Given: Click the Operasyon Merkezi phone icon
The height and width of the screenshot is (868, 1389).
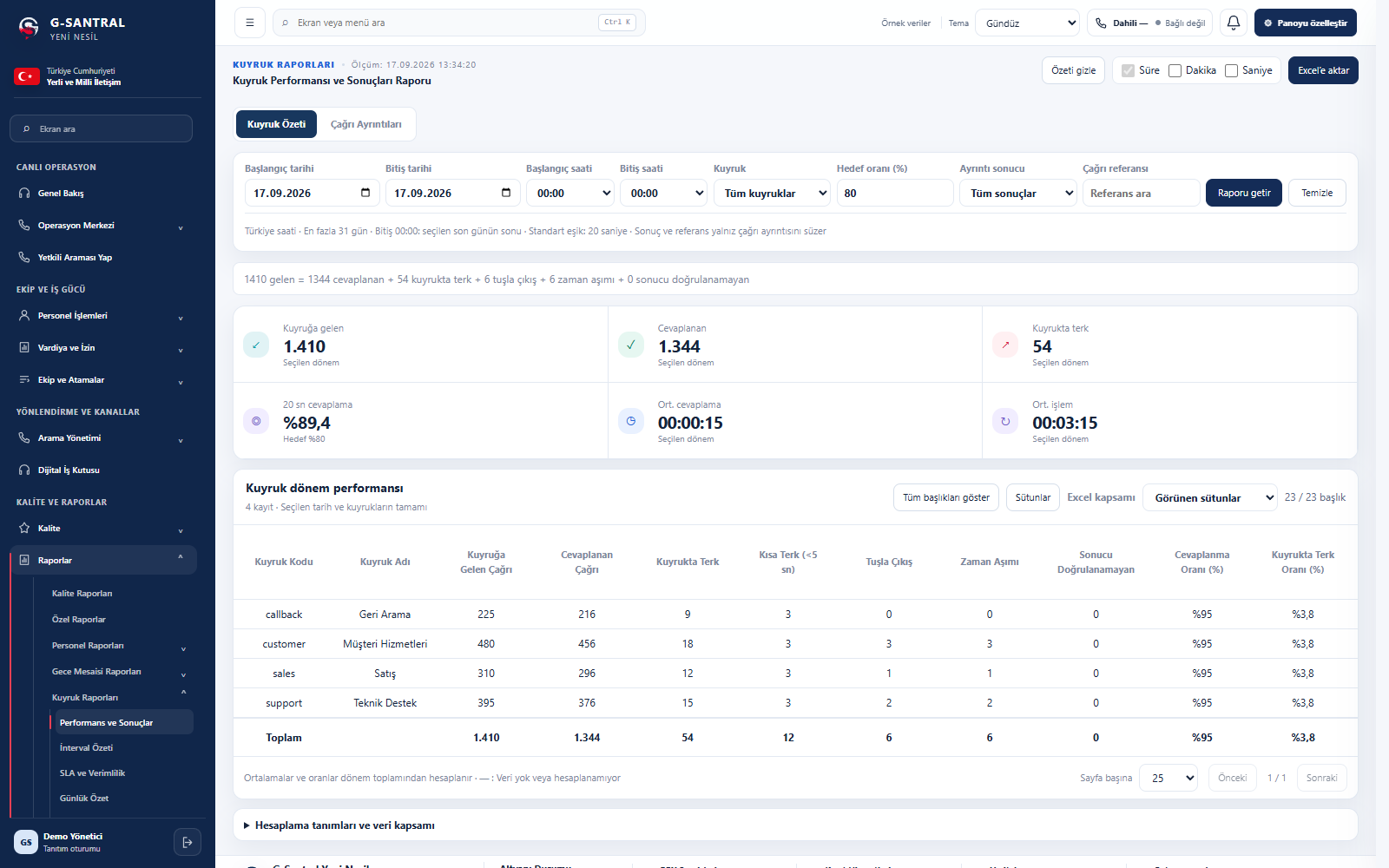Looking at the screenshot, I should click(24, 226).
